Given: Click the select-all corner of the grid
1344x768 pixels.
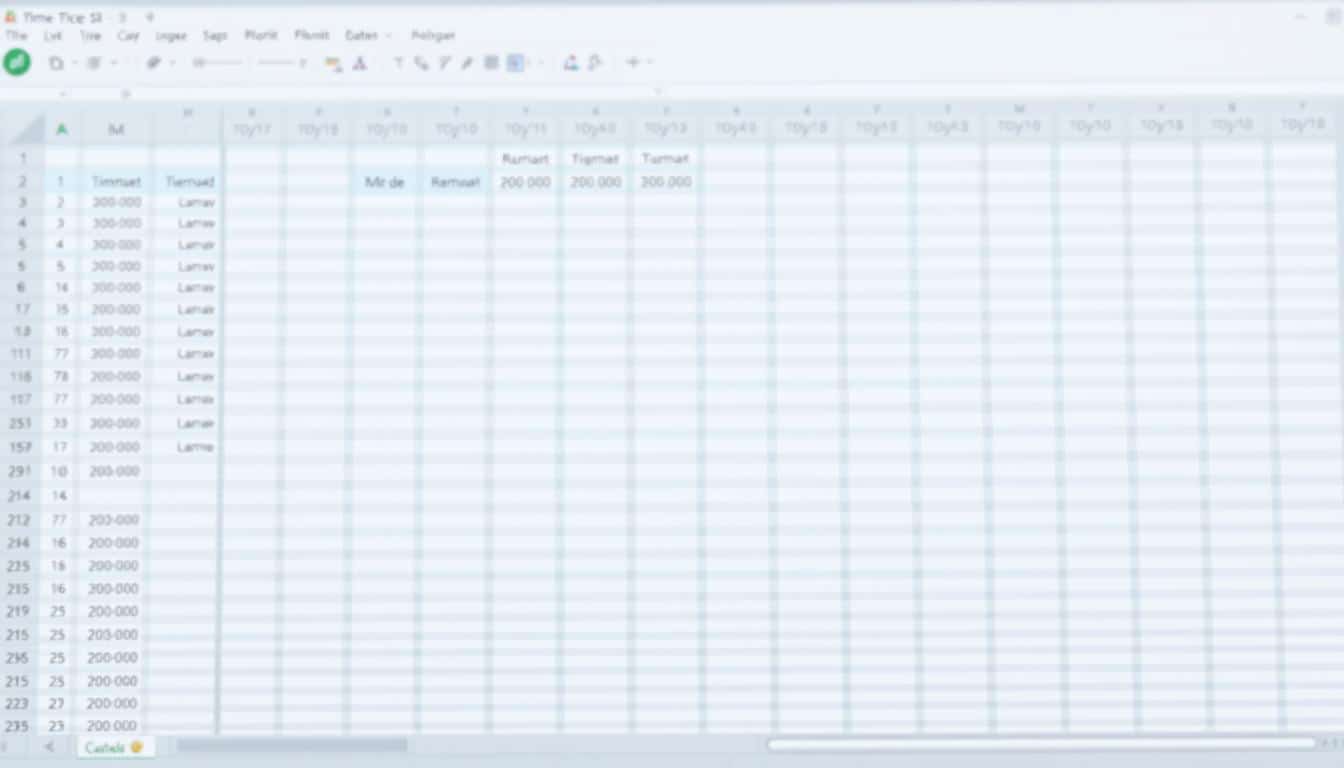Looking at the screenshot, I should coord(22,128).
